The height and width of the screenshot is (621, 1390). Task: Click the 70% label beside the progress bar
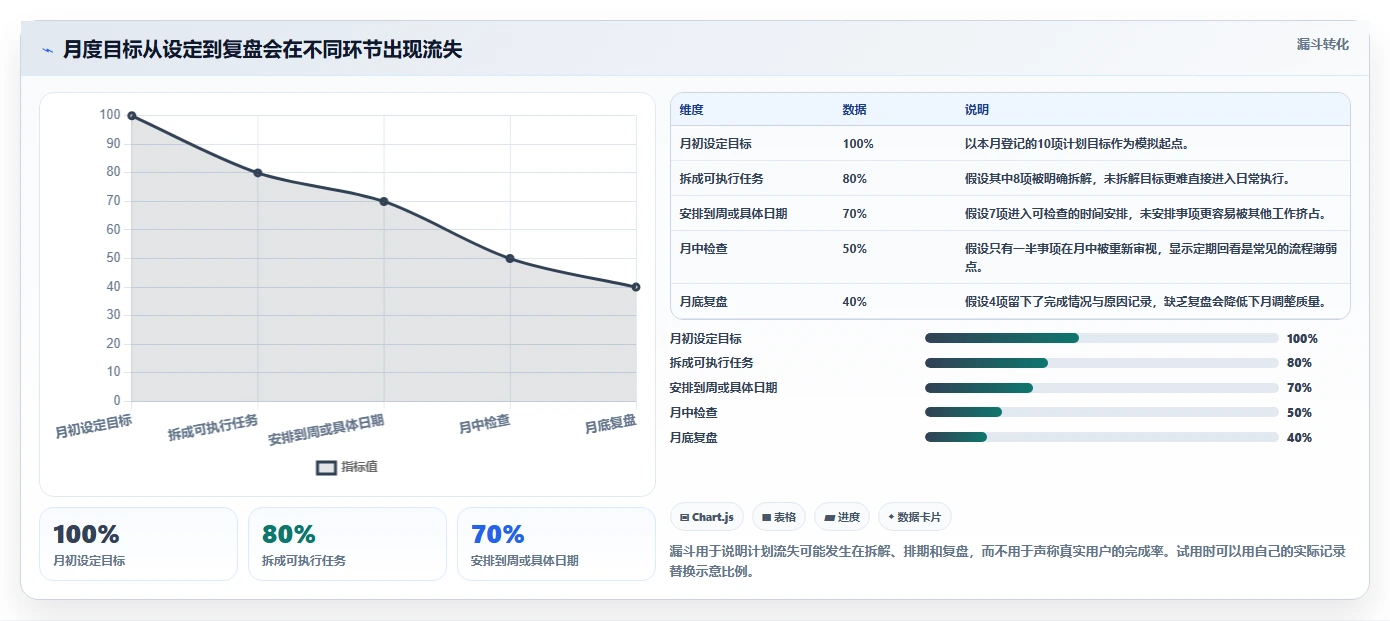point(1299,388)
